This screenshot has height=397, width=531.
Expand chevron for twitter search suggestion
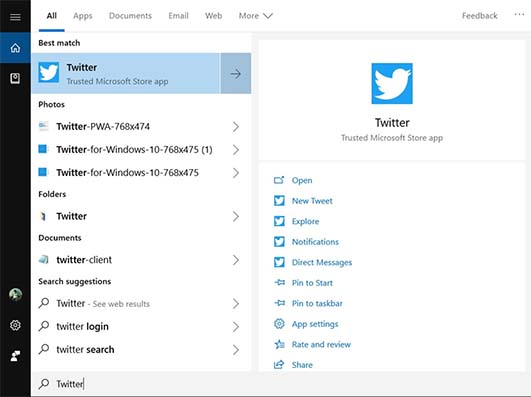pyautogui.click(x=236, y=350)
